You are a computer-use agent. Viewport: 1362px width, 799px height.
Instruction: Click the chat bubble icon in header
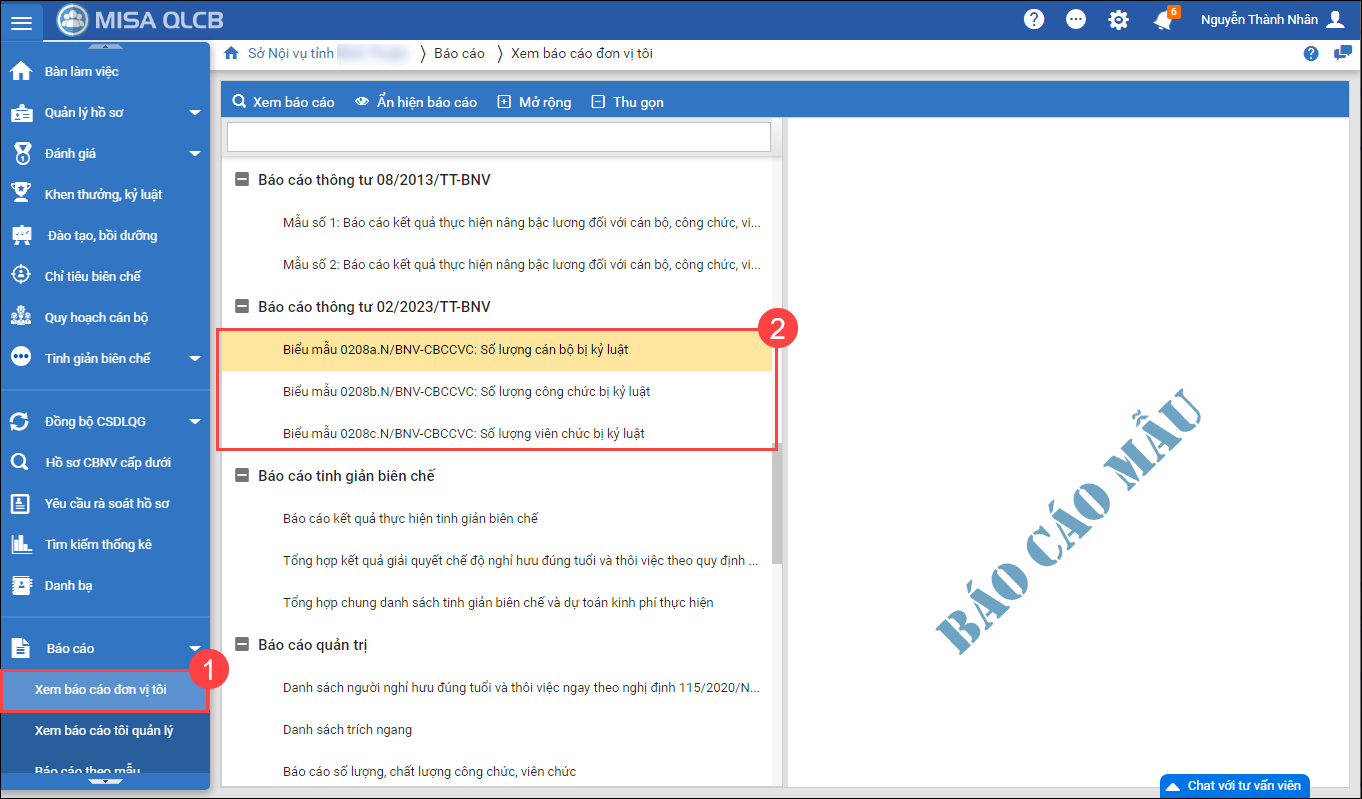1076,20
